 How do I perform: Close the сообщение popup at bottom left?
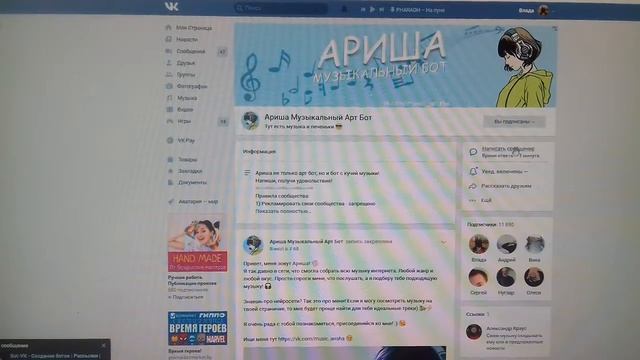(x=104, y=345)
